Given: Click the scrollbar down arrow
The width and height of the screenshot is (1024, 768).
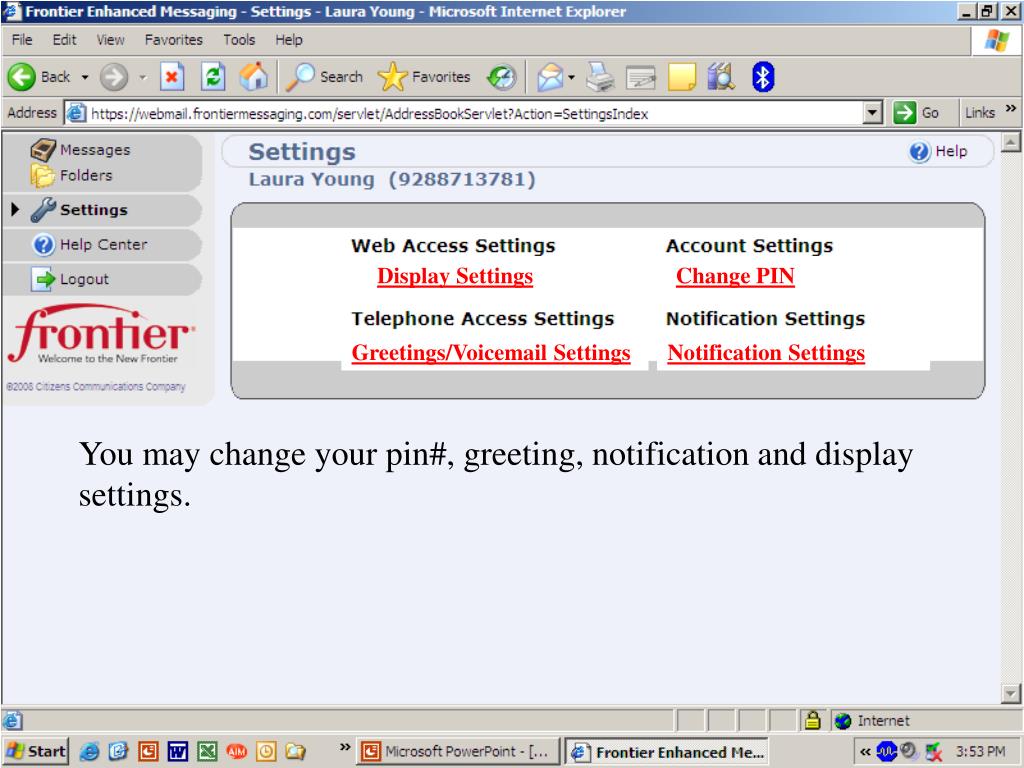Looking at the screenshot, I should [x=1010, y=694].
